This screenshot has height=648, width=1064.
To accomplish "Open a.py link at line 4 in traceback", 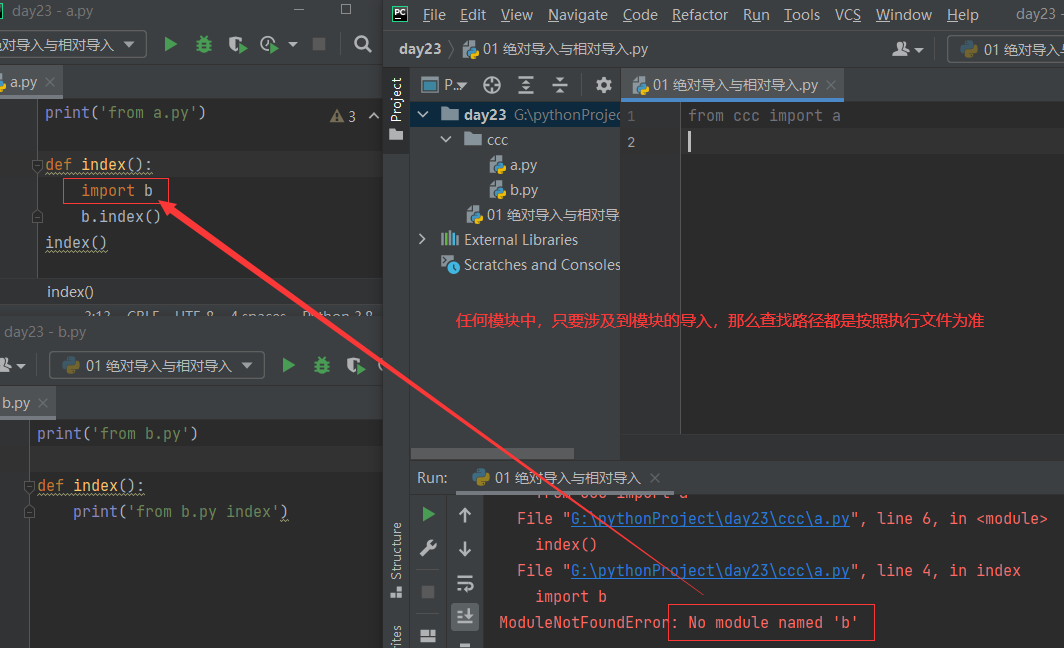I will (710, 571).
